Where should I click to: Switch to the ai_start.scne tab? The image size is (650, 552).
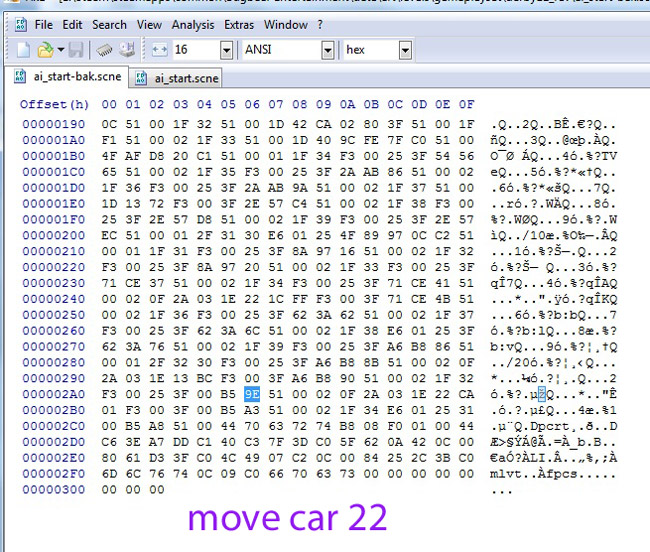pyautogui.click(x=176, y=78)
